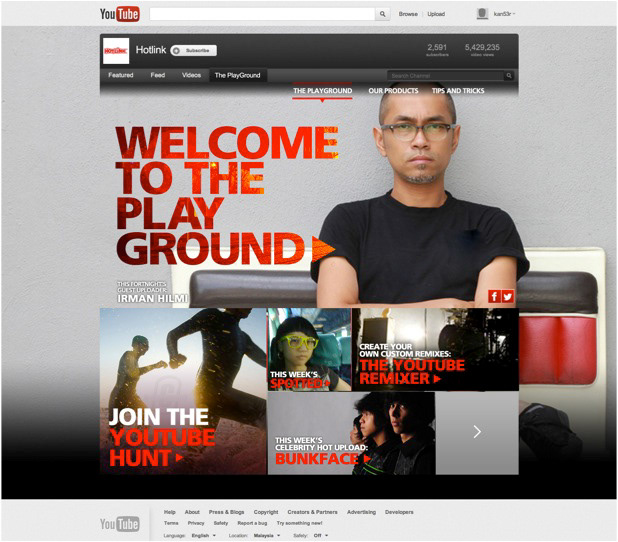Click the Browse link in header
The image size is (618, 542).
[x=408, y=14]
